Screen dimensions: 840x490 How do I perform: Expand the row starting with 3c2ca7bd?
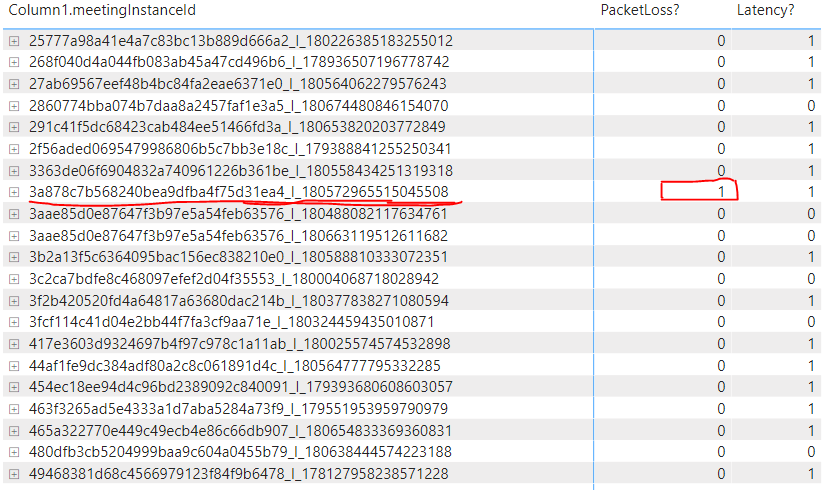(x=14, y=279)
